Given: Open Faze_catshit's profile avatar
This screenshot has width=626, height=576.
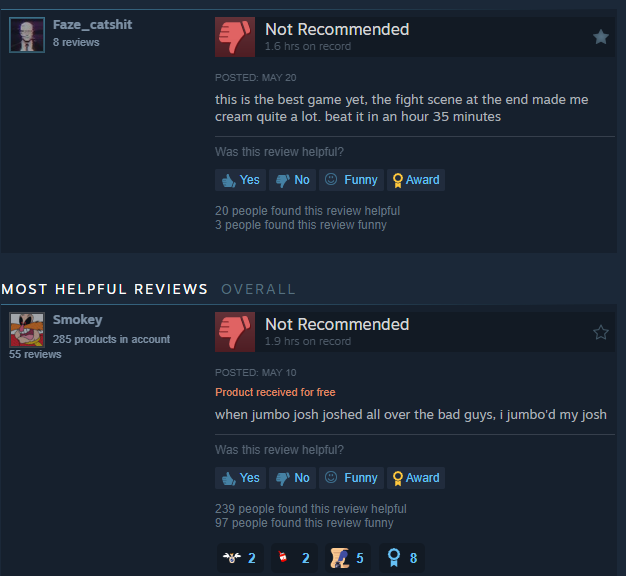Looking at the screenshot, I should tap(27, 35).
